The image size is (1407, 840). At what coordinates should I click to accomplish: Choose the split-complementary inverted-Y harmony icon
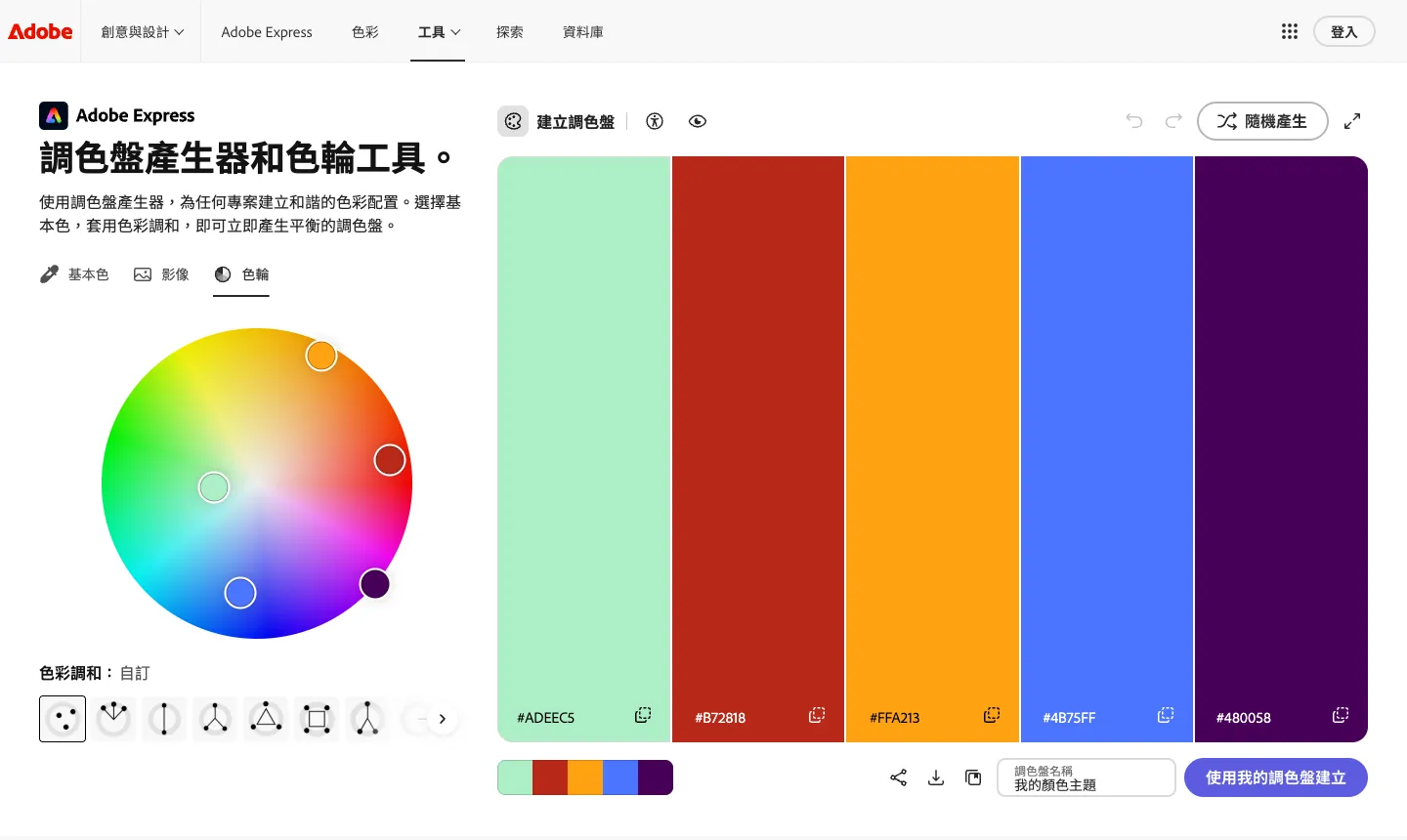coord(367,719)
